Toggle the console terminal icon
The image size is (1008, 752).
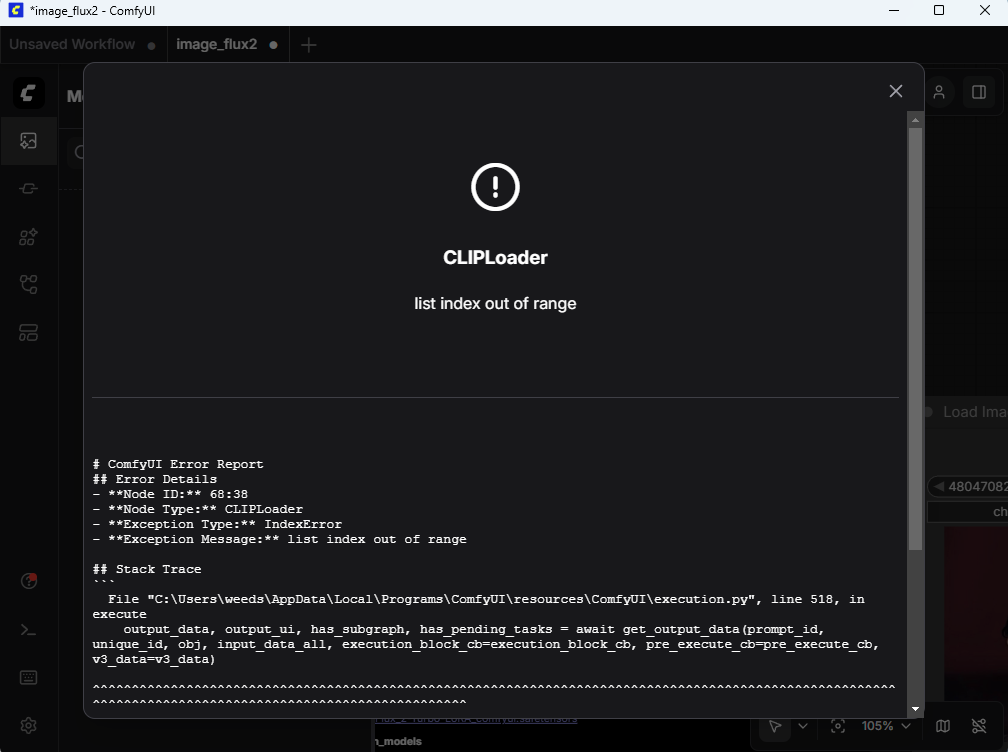28,630
